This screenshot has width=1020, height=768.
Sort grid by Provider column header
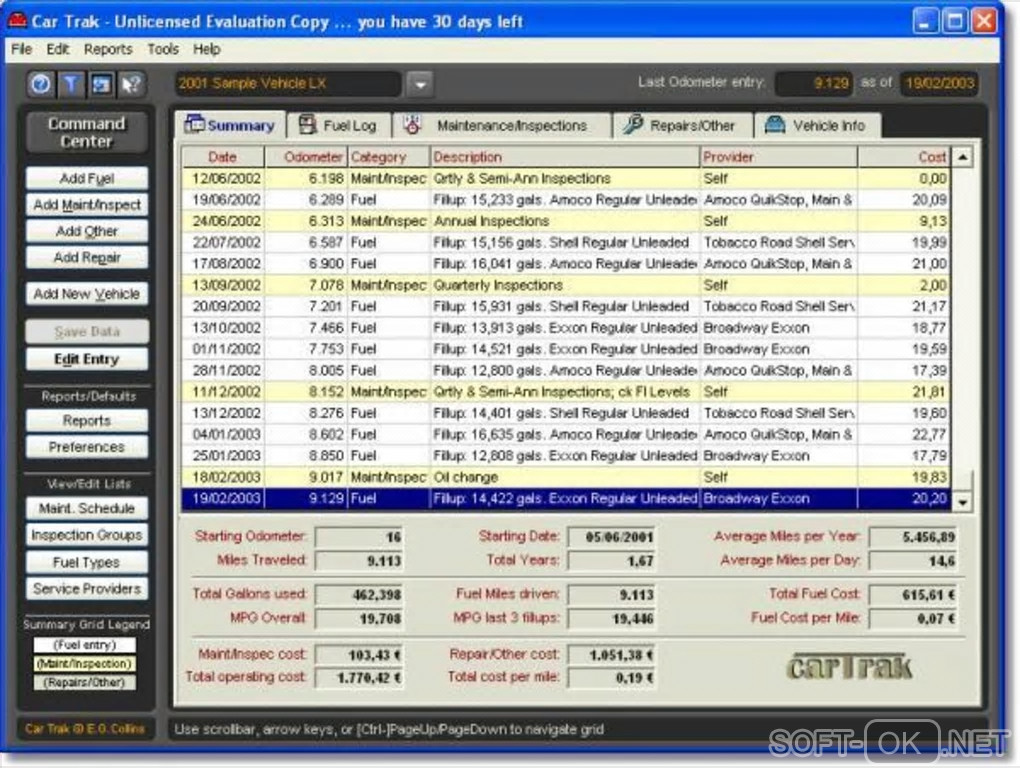point(779,157)
